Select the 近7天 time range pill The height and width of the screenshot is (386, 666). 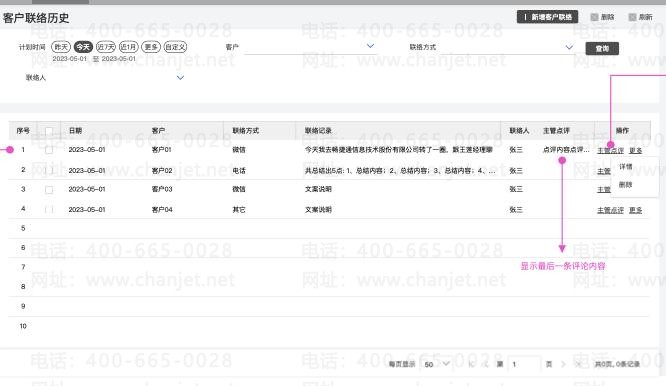click(106, 47)
